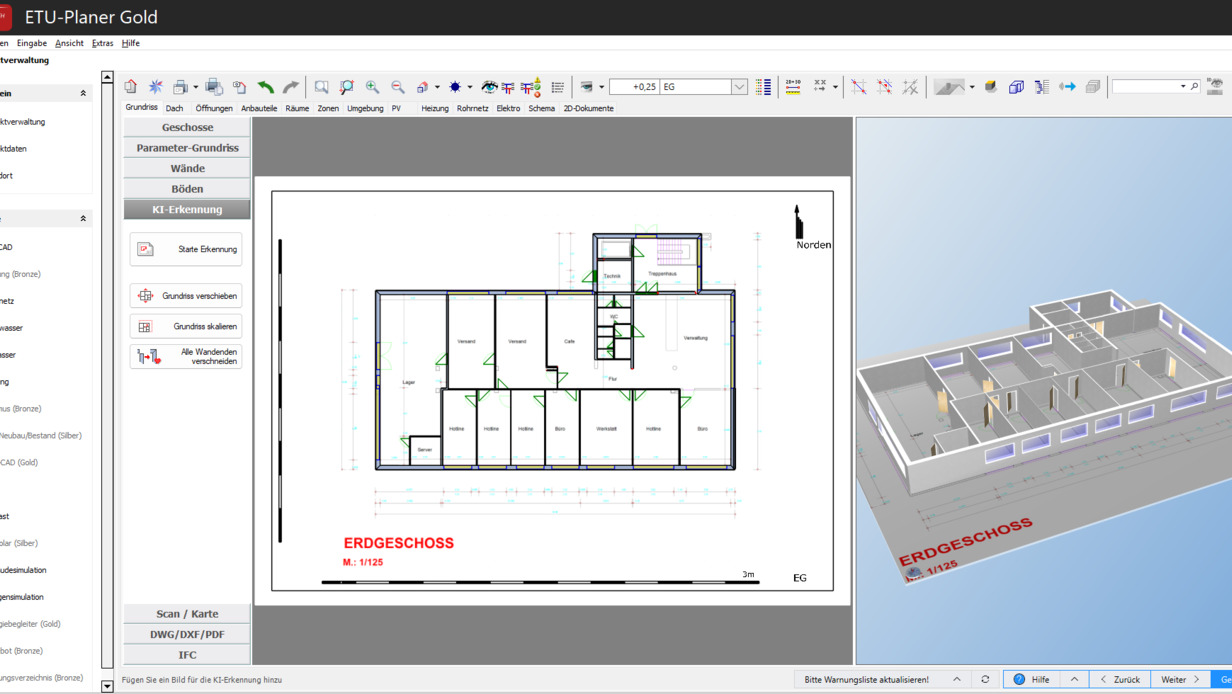Click the zoom out magnifier

point(398,87)
